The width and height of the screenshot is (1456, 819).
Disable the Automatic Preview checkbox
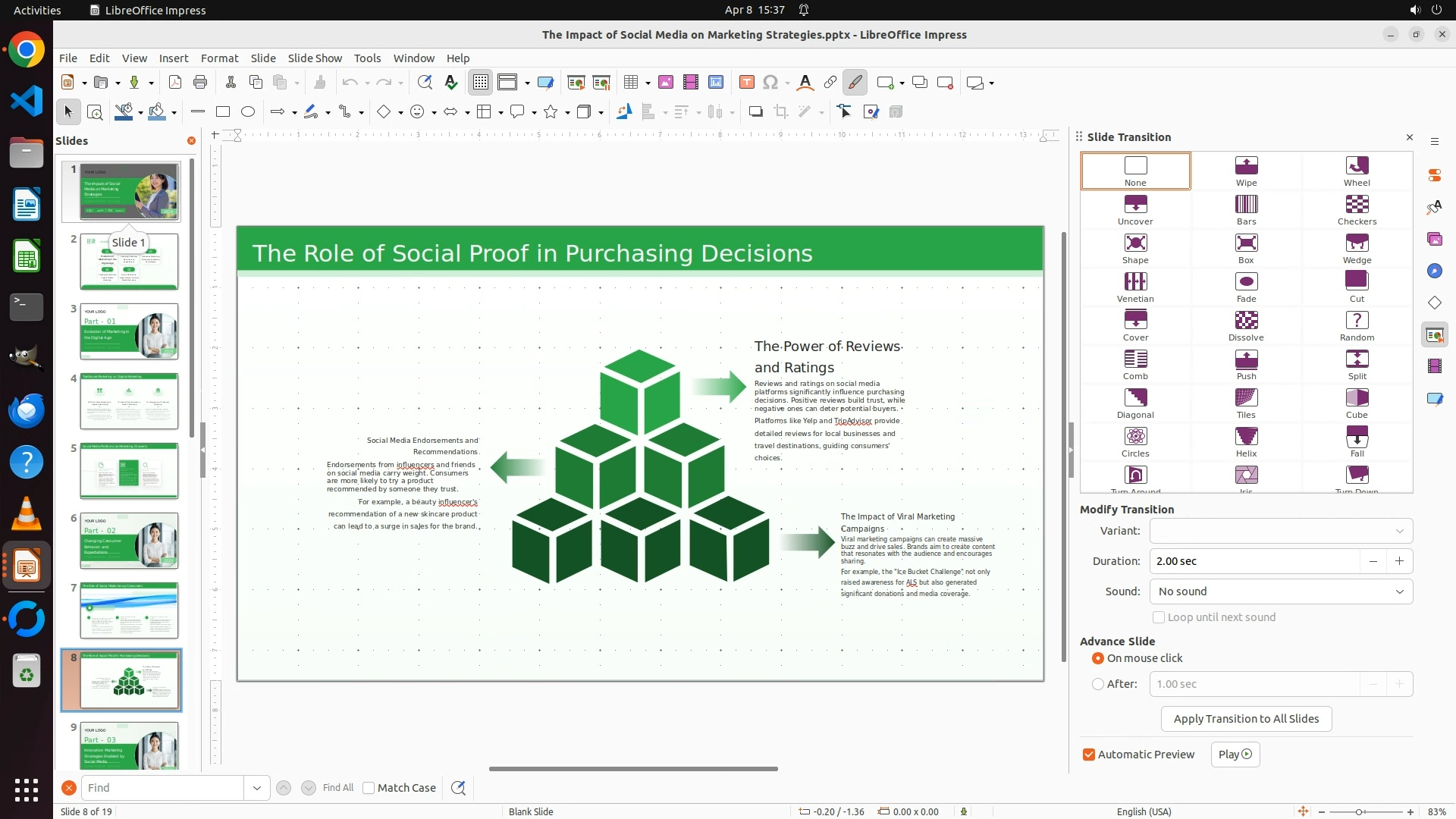pyautogui.click(x=1089, y=755)
